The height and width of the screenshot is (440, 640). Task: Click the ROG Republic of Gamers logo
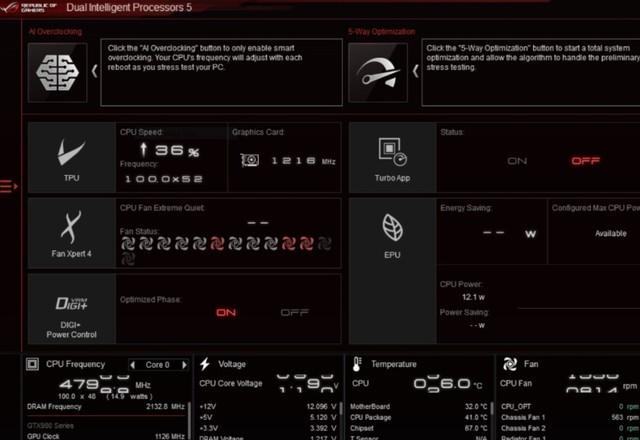pos(29,7)
